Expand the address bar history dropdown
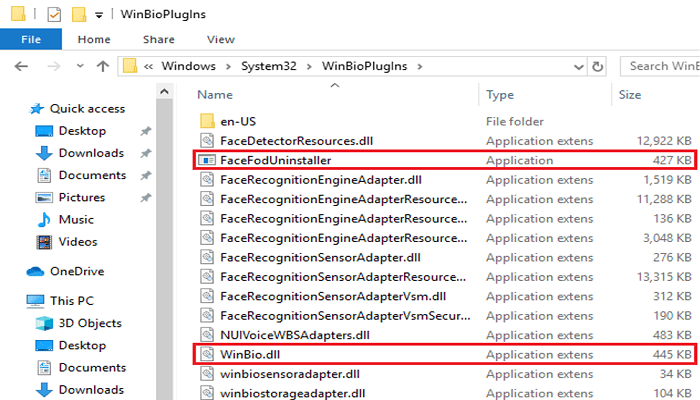This screenshot has height=400, width=700. [x=579, y=67]
